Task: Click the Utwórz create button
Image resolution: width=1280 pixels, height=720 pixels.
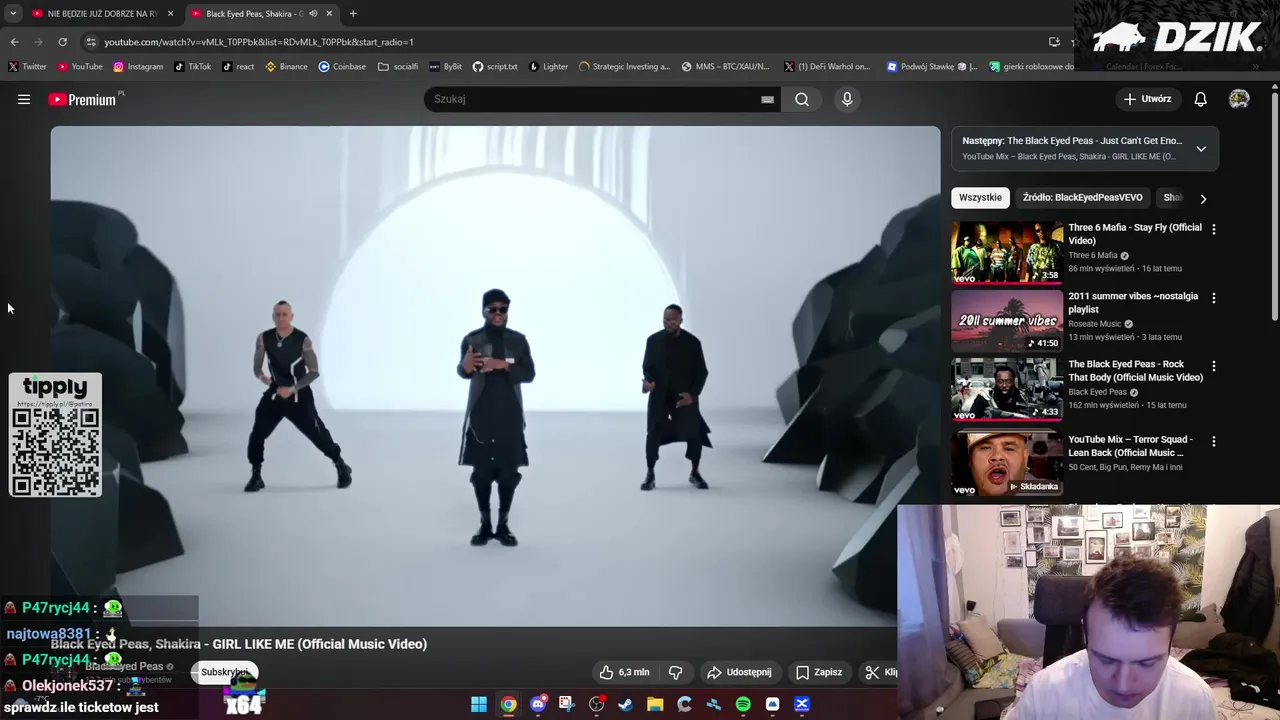Action: (x=1147, y=99)
